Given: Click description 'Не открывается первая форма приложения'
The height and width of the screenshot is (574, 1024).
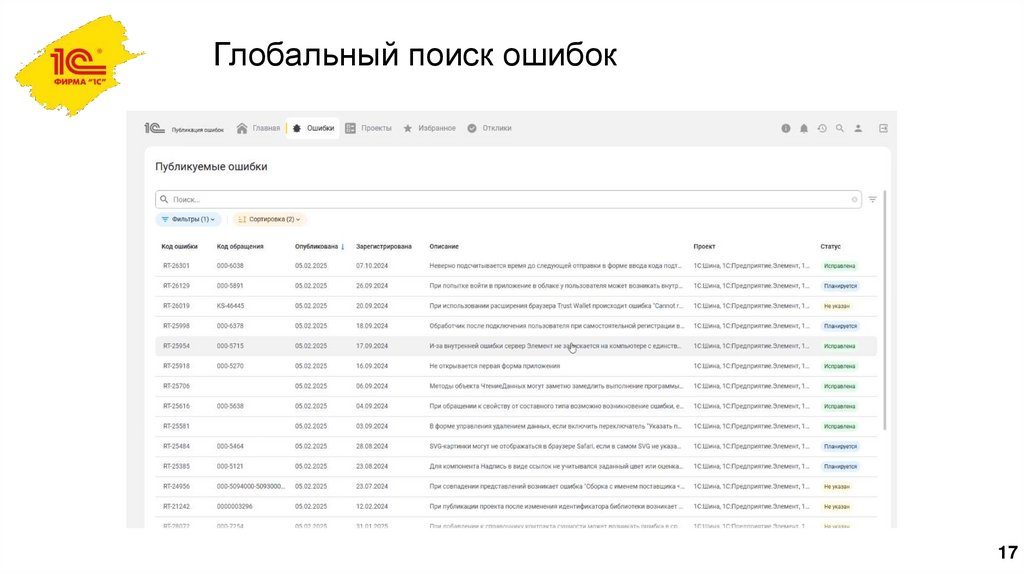Looking at the screenshot, I should (x=494, y=366).
